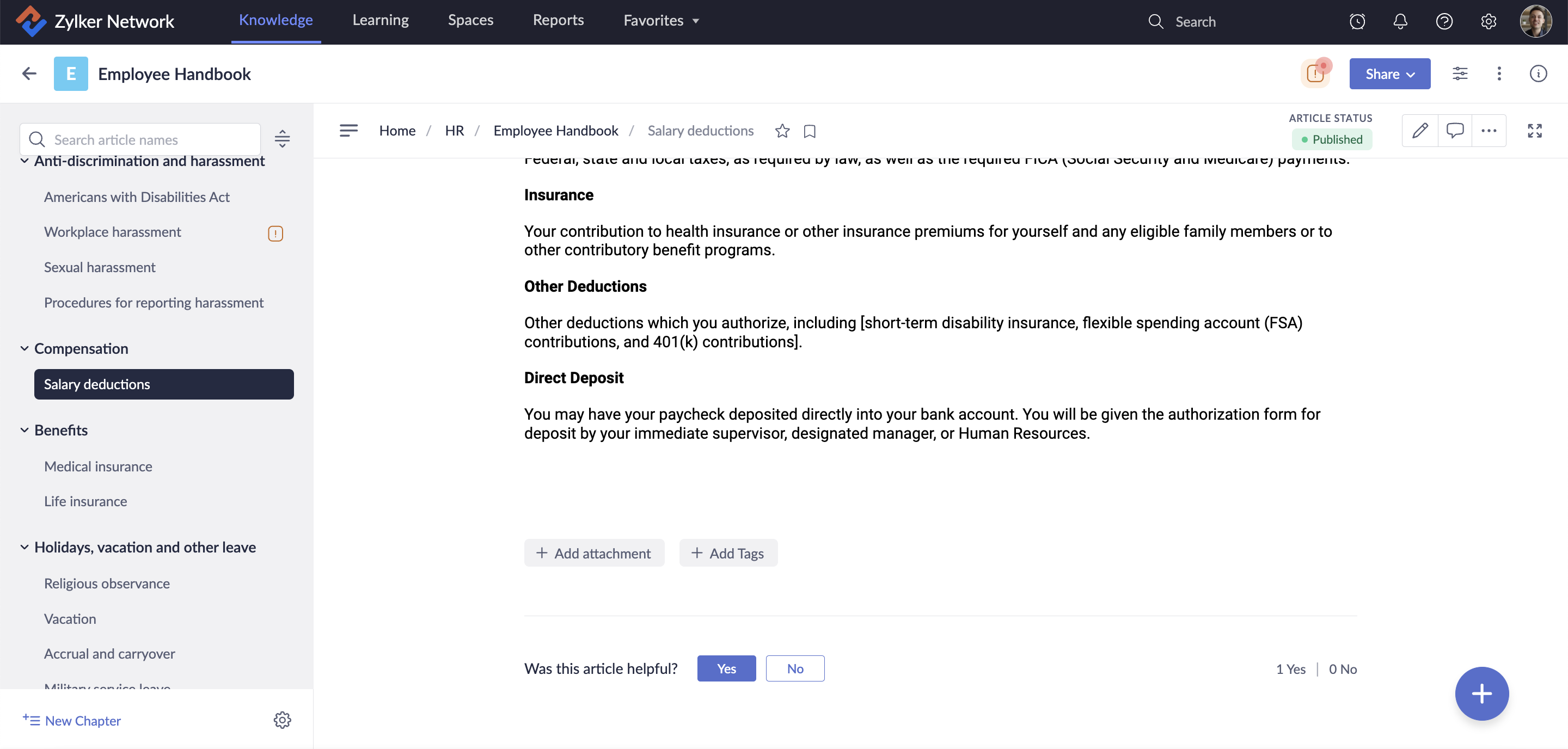Image resolution: width=1568 pixels, height=749 pixels.
Task: Open the article comments icon
Action: tap(1454, 130)
